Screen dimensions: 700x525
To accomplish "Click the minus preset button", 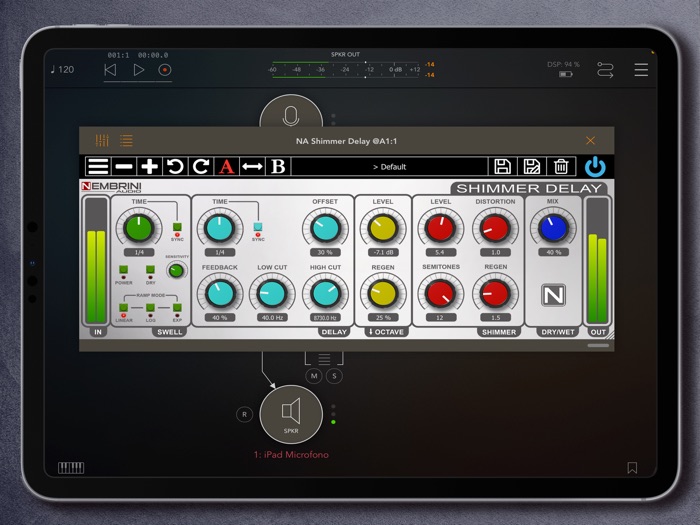I will 124,167.
